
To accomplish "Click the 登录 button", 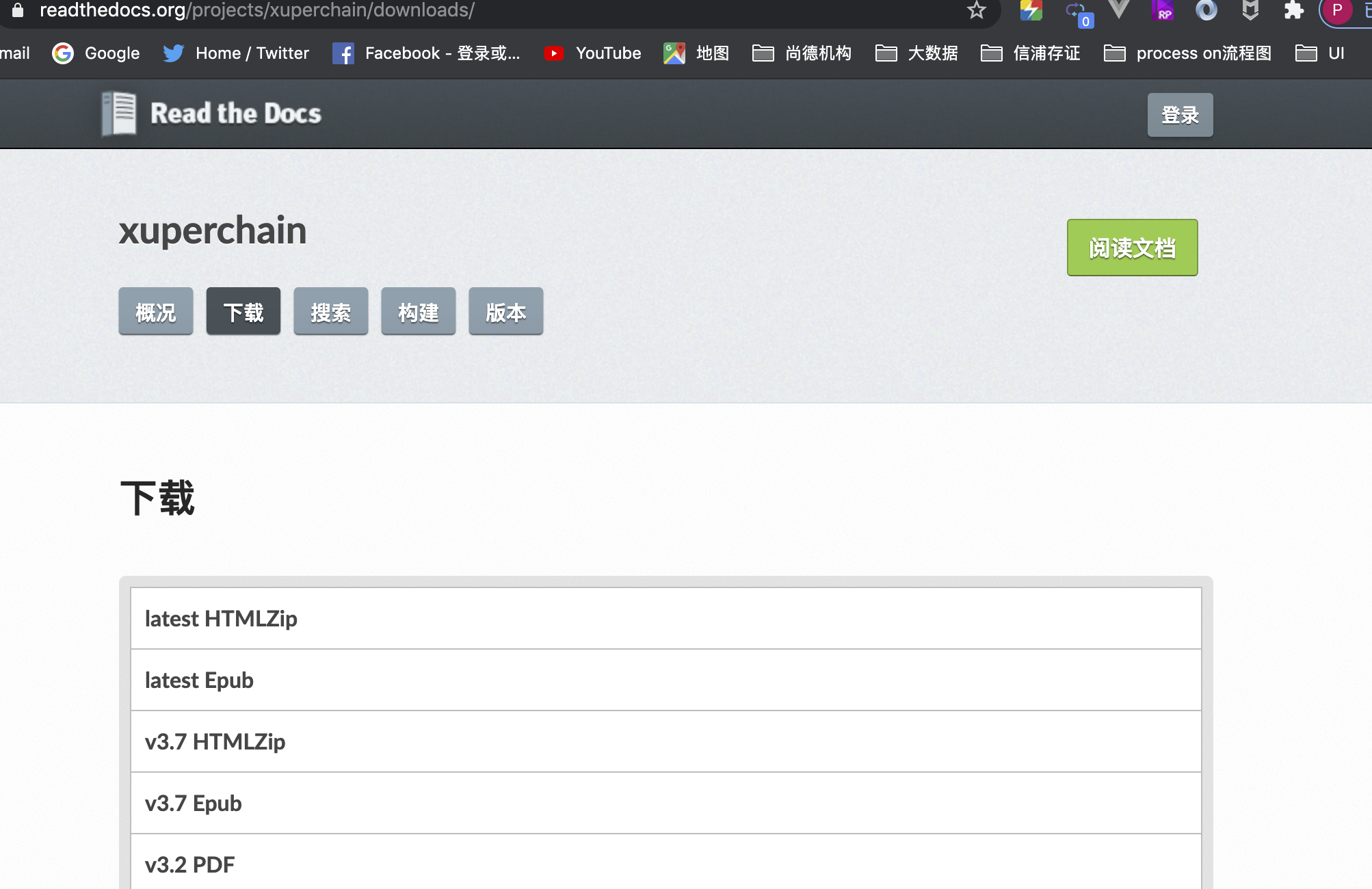I will click(1179, 115).
